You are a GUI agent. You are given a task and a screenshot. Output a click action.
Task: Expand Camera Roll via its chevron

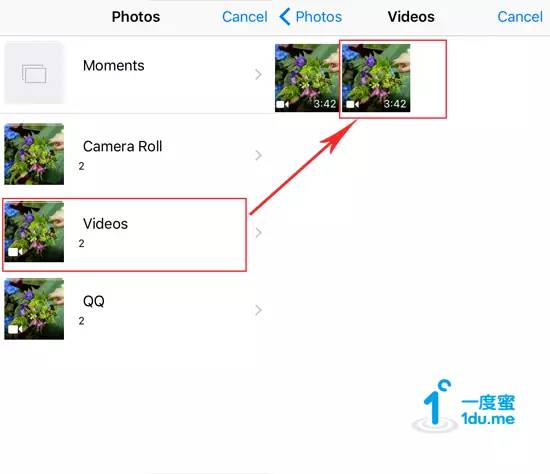pos(259,155)
